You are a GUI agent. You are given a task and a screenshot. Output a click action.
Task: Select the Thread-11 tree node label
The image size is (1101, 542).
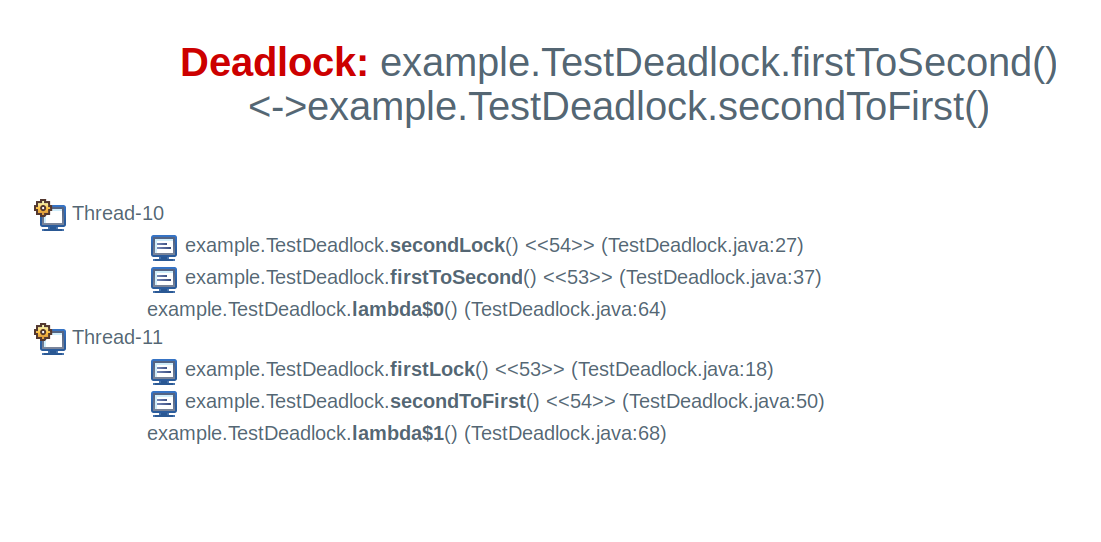click(117, 338)
